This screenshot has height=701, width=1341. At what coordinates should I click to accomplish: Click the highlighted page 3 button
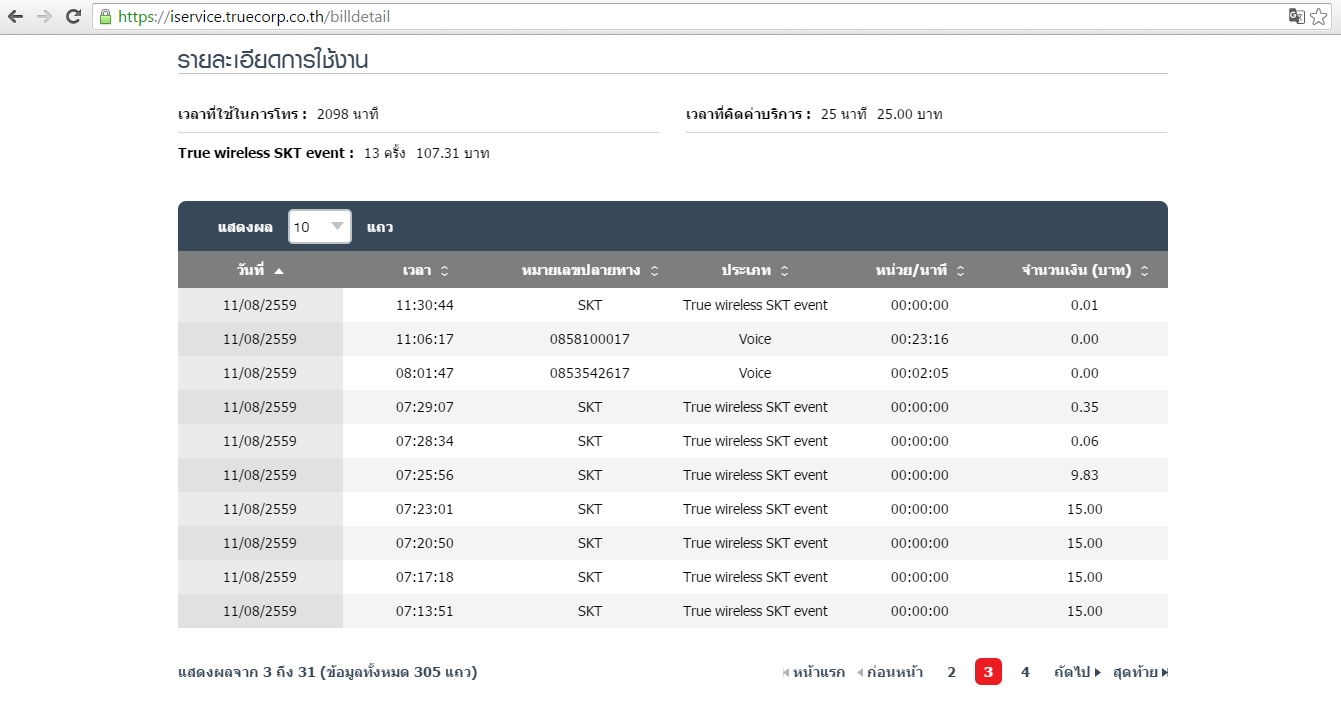(x=988, y=672)
